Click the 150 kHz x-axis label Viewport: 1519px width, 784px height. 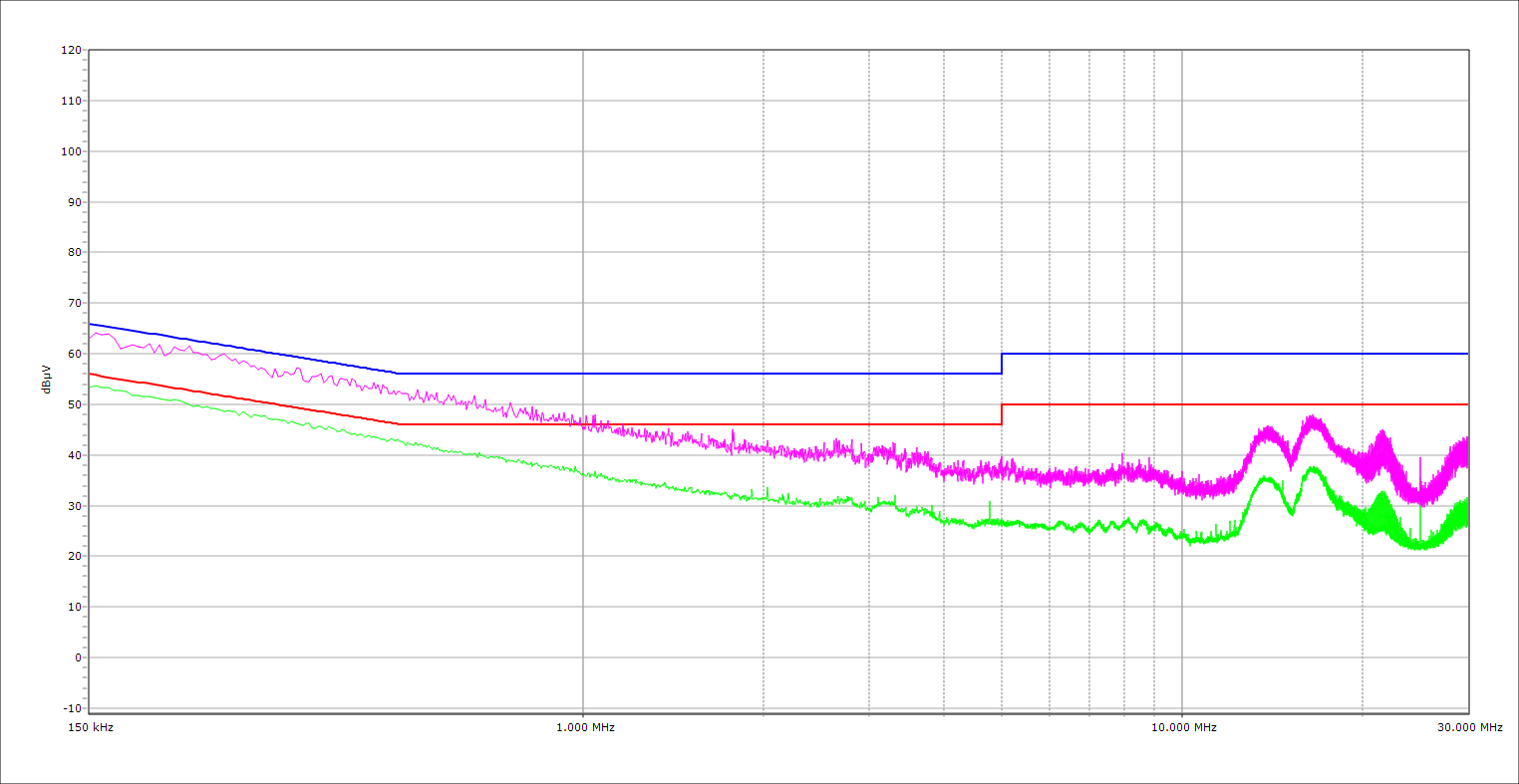pos(89,727)
